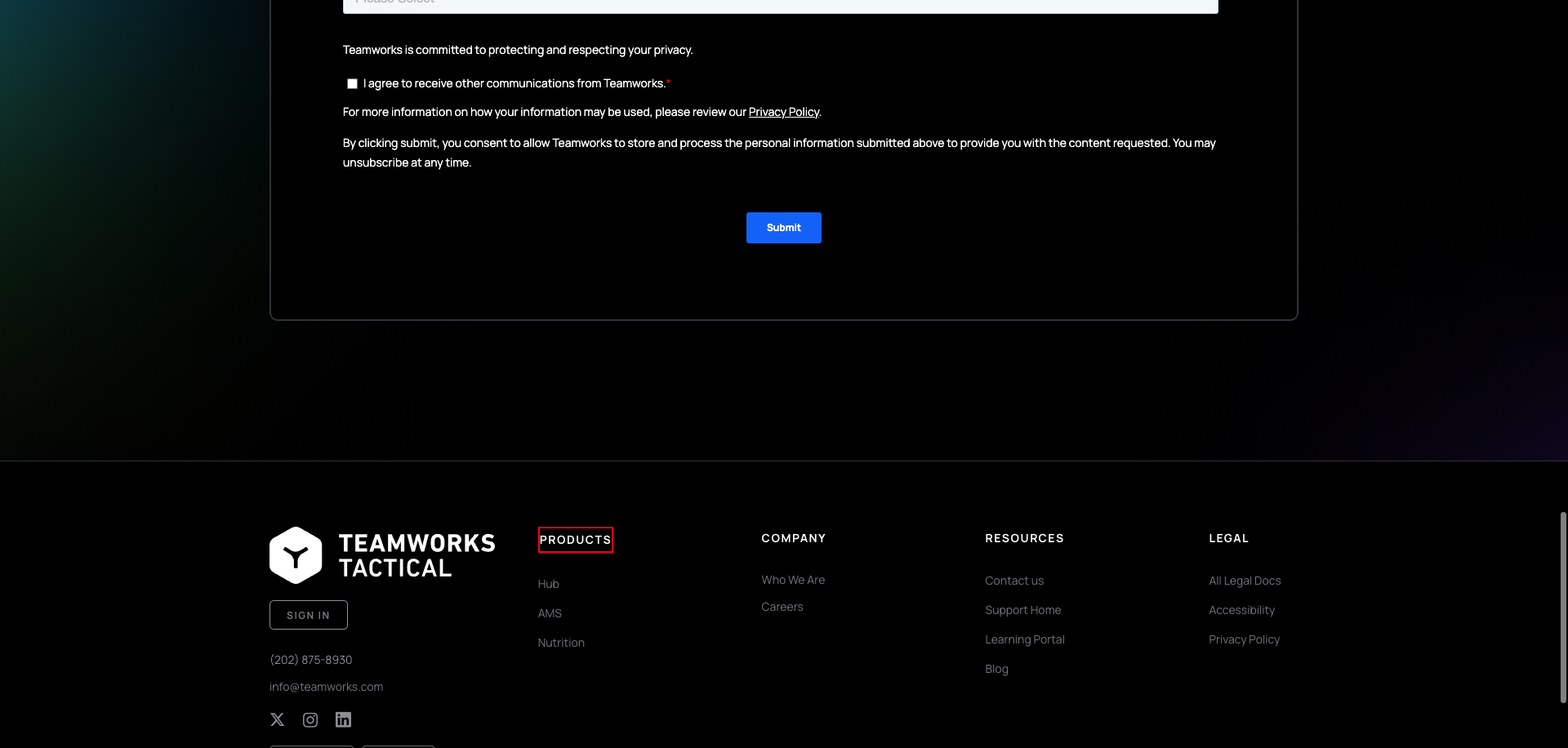Click the info@teamworks.com email address
This screenshot has width=1568, height=748.
click(327, 687)
